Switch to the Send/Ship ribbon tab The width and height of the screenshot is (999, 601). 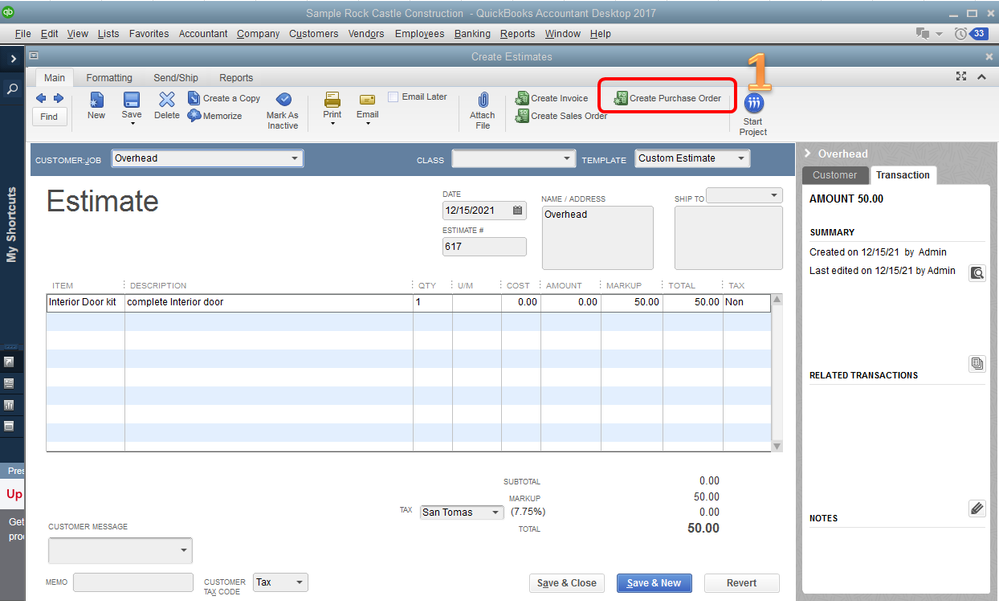coord(176,78)
